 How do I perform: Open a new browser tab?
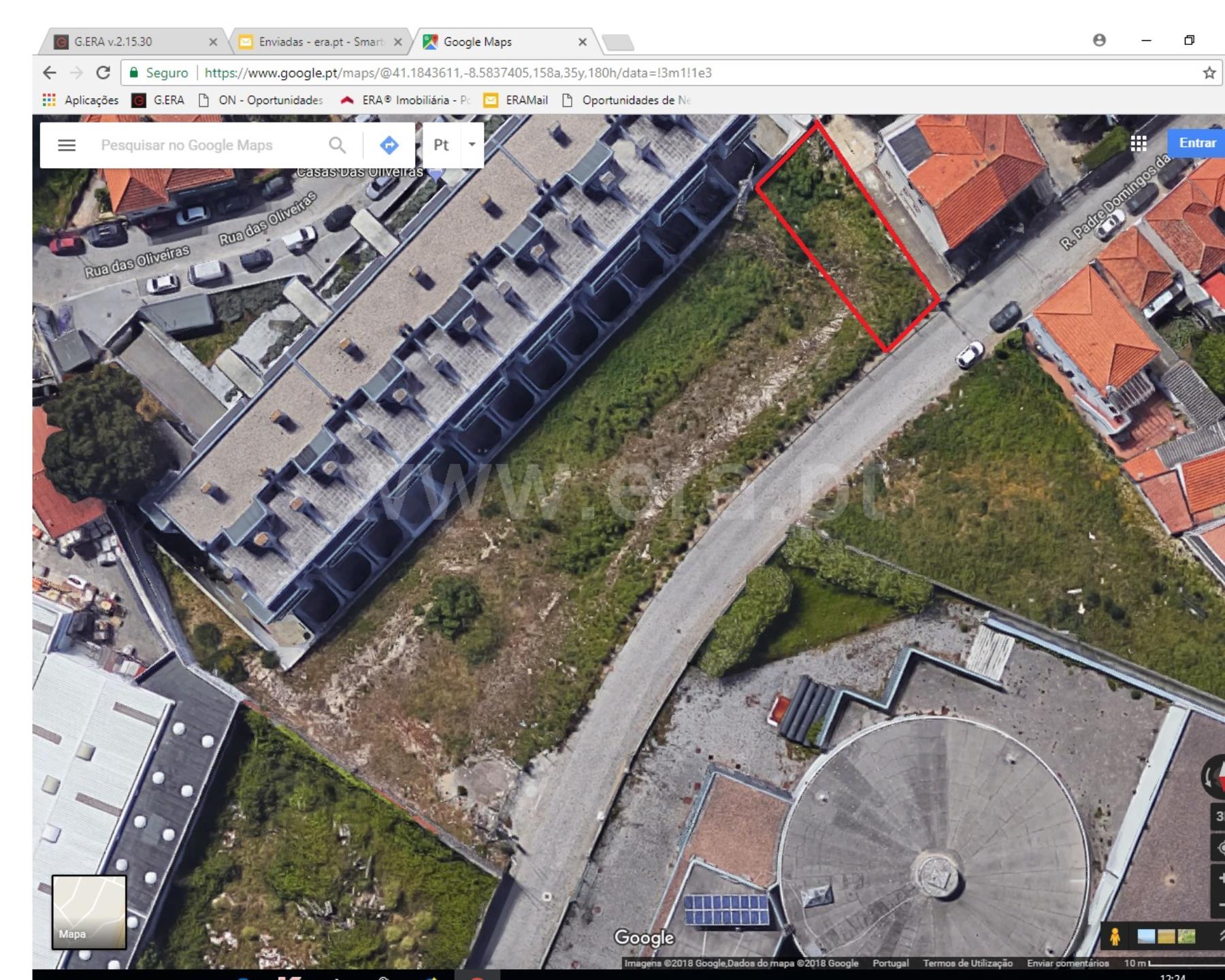point(618,43)
